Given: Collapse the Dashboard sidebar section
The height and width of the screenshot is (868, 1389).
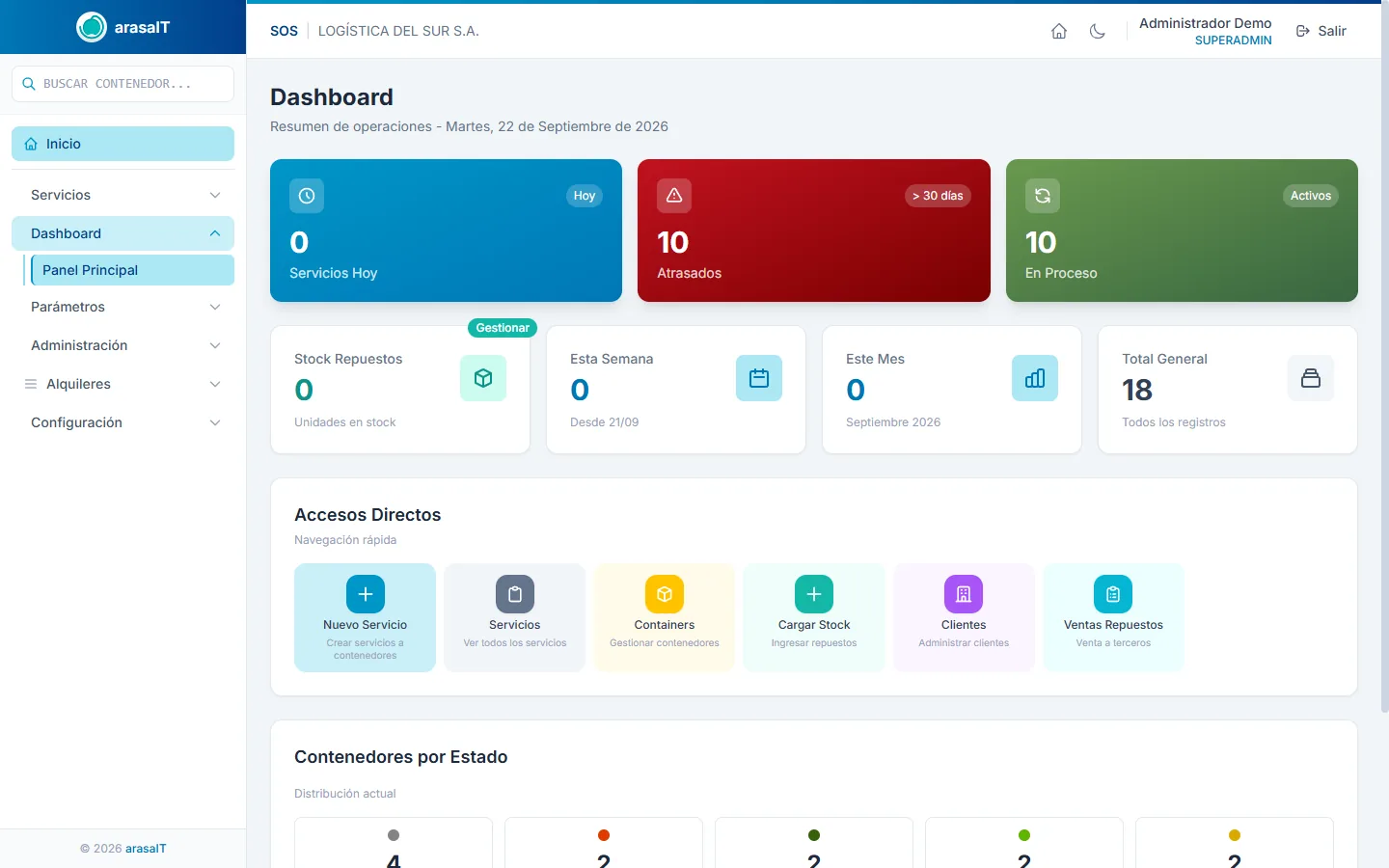Looking at the screenshot, I should pos(123,233).
